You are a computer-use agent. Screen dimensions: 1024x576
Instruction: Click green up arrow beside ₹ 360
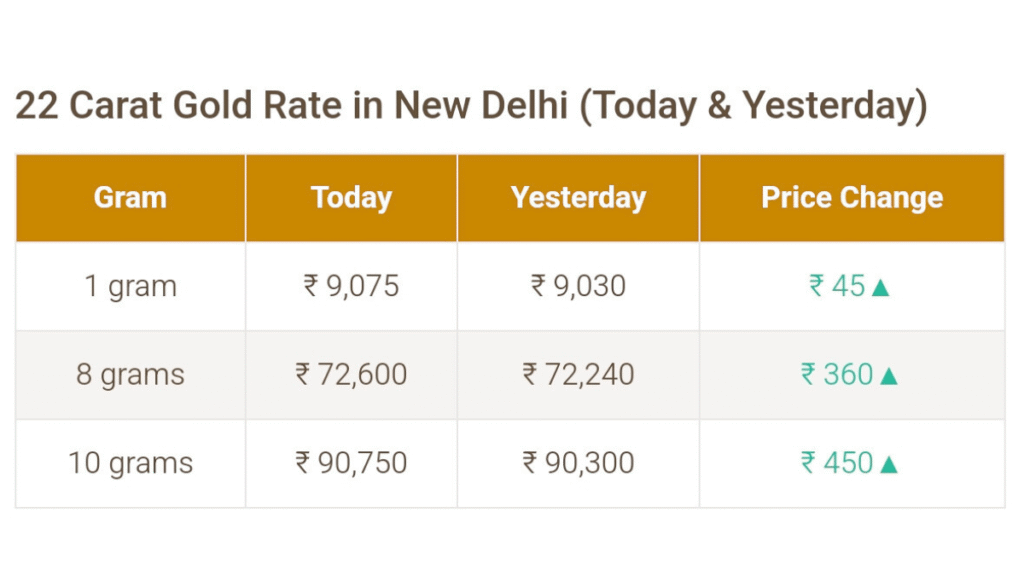pos(889,376)
